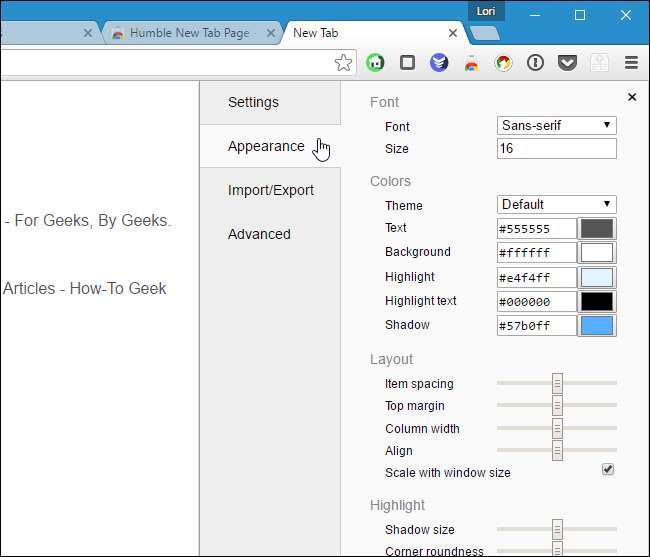This screenshot has width=650, height=557.
Task: Click the multicolor Chrome-style extension icon
Action: 503,63
